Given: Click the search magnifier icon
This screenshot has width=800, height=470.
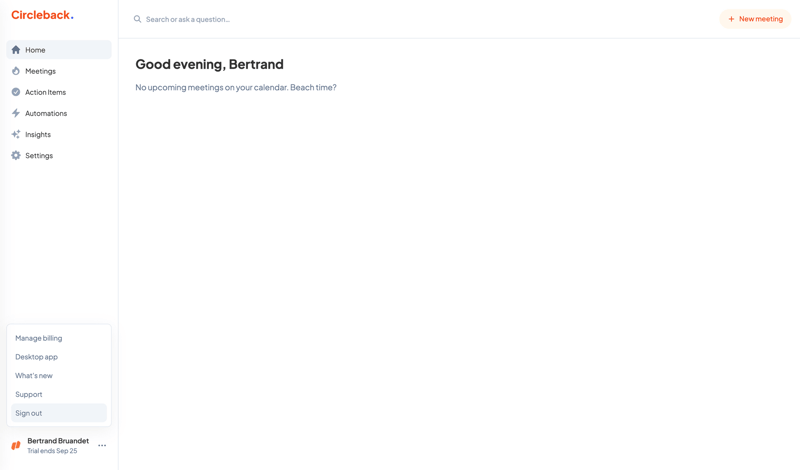Looking at the screenshot, I should tap(137, 19).
